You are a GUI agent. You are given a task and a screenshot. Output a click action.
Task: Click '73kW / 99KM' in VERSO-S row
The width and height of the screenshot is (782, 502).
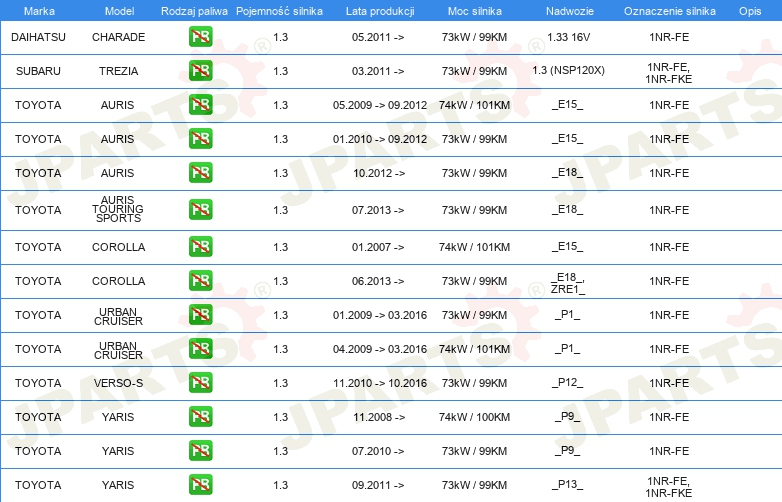pyautogui.click(x=474, y=383)
